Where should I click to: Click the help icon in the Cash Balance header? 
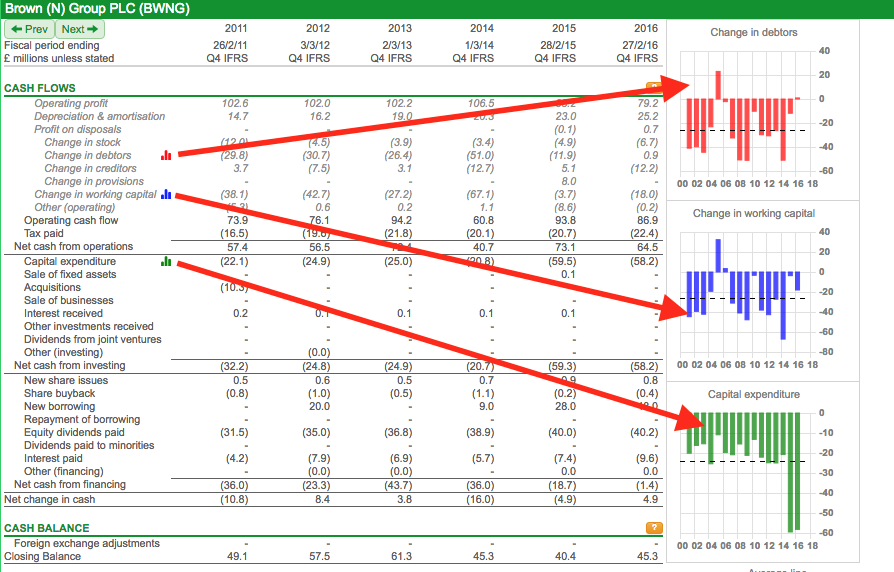(654, 528)
